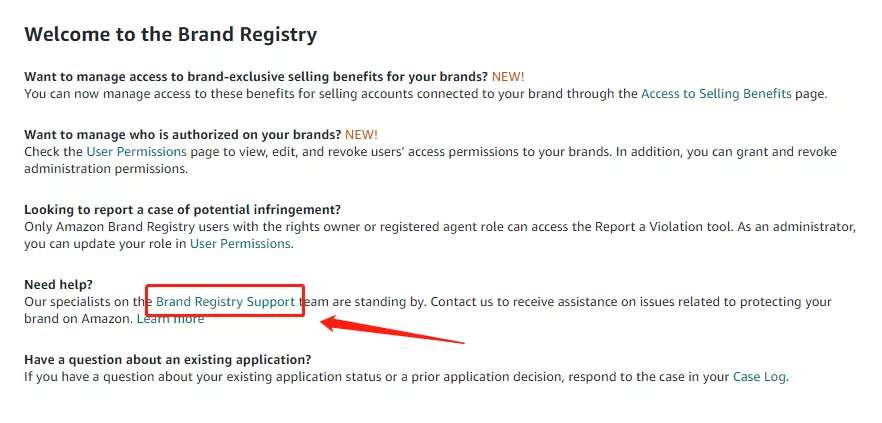Click 'respond to the case in your' text
The width and height of the screenshot is (882, 423).
646,377
